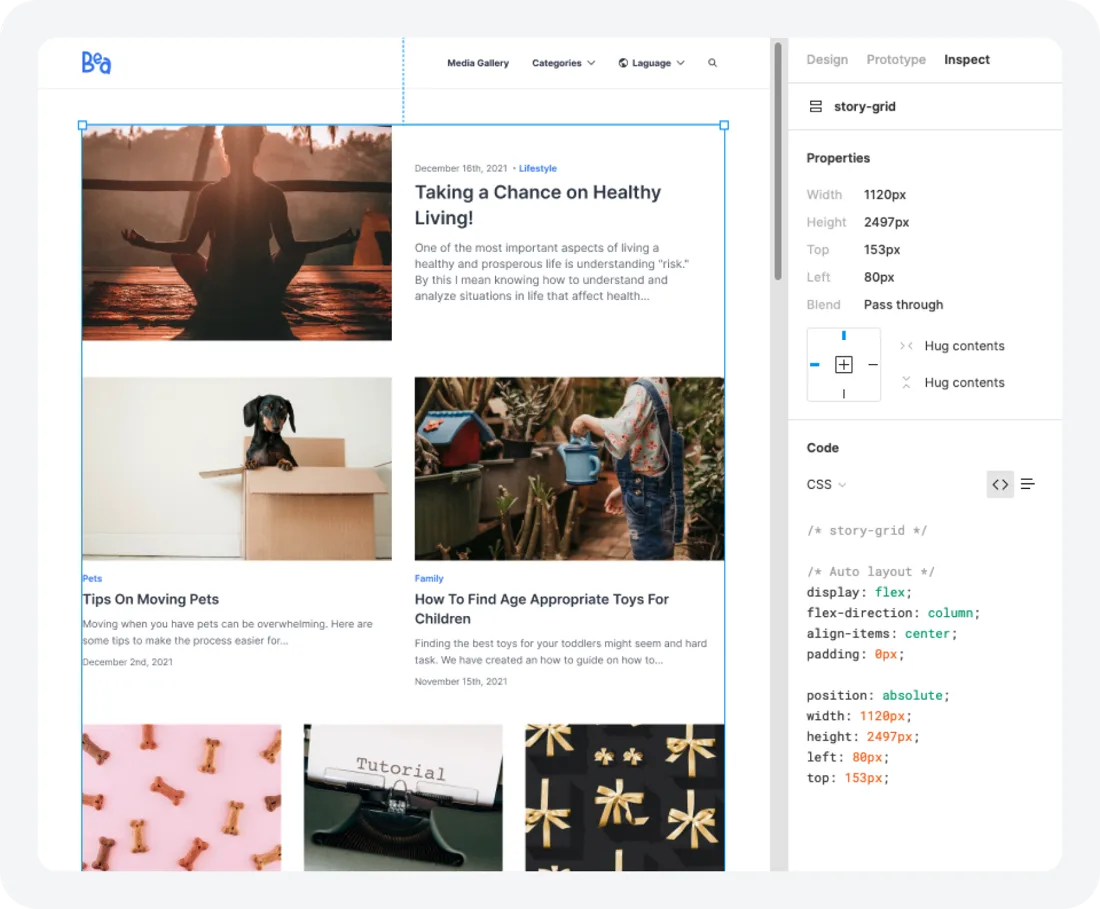Screen dimensions: 1100x909
Task: Click the date 'December 2nd, 2021'
Action: click(x=128, y=662)
